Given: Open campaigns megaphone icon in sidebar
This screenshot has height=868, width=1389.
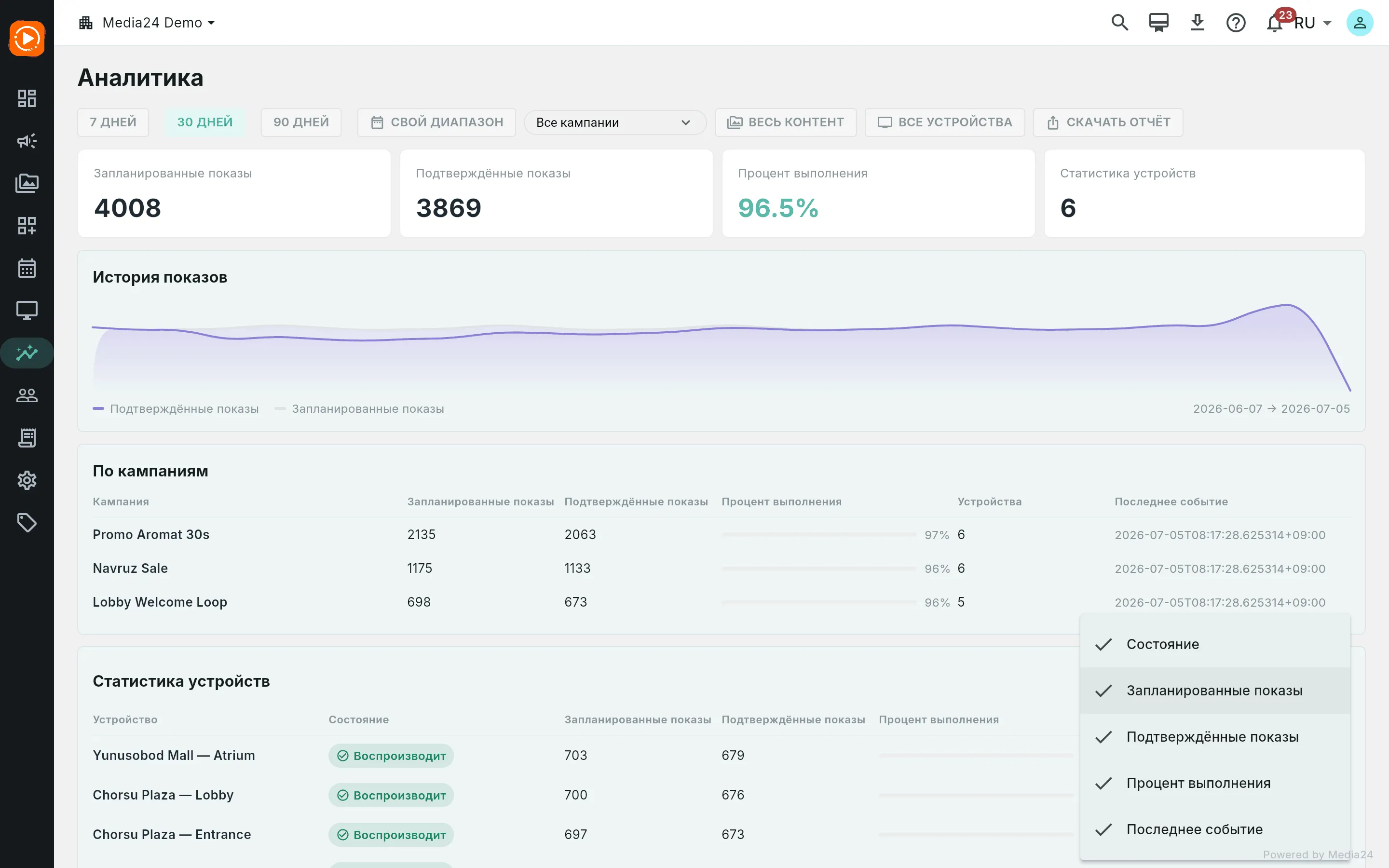Looking at the screenshot, I should [27, 141].
